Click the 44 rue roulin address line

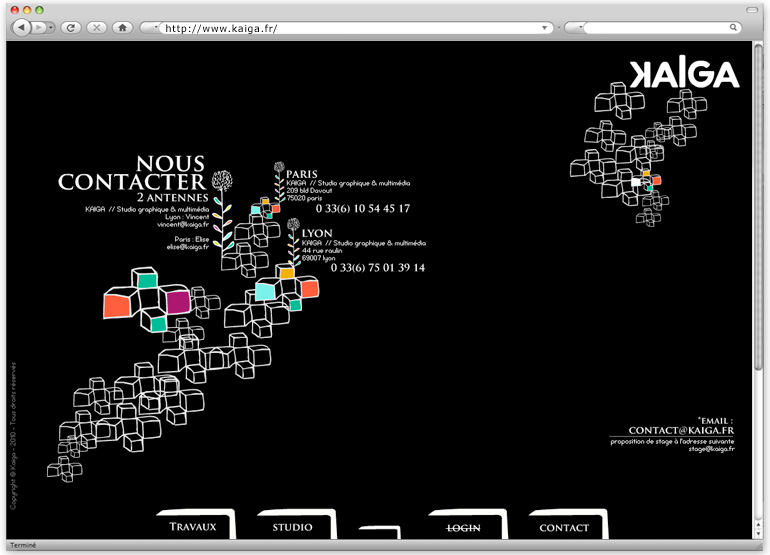tap(322, 250)
